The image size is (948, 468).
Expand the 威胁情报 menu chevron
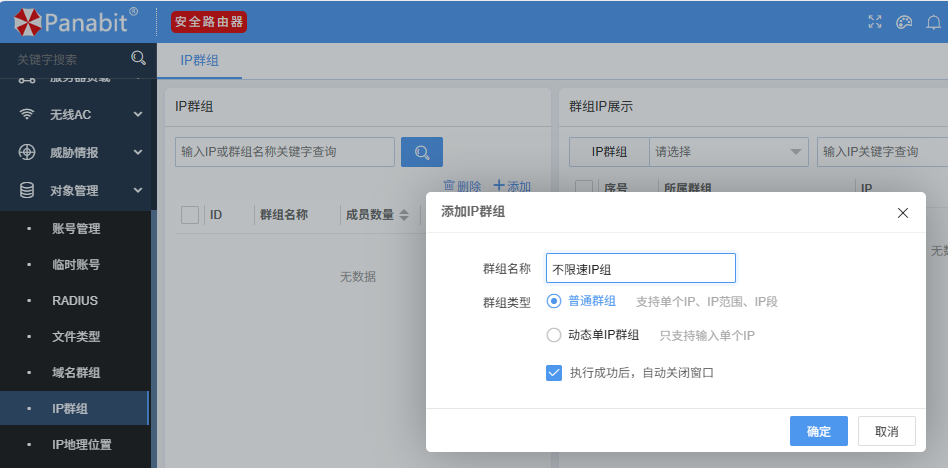[x=138, y=152]
